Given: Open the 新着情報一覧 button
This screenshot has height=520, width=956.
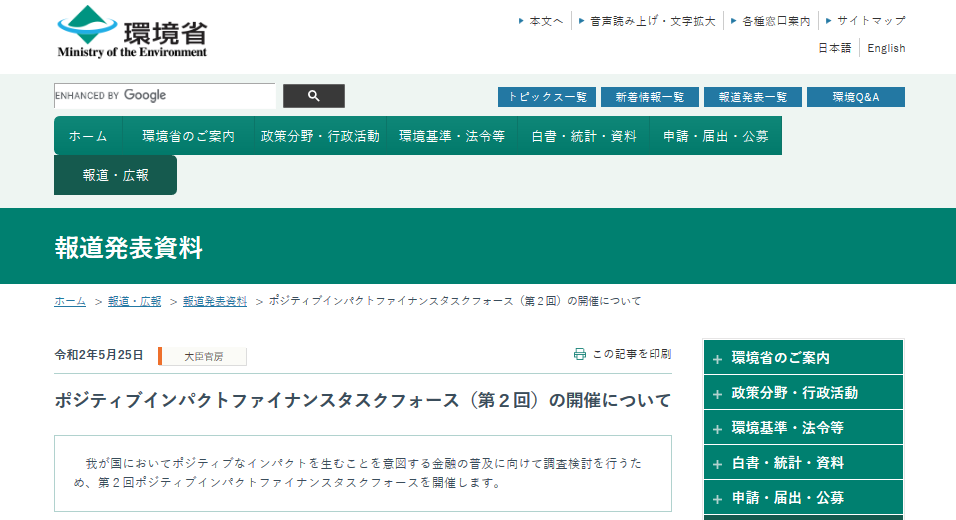Looking at the screenshot, I should click(x=650, y=97).
